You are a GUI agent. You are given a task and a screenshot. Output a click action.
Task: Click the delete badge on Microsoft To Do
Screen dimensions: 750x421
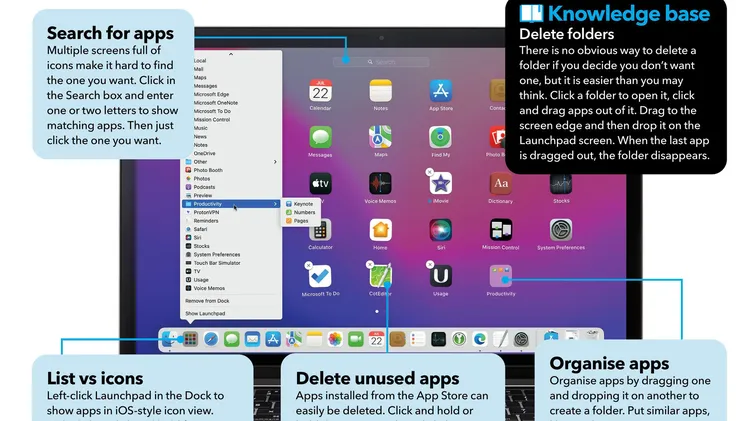click(x=309, y=265)
